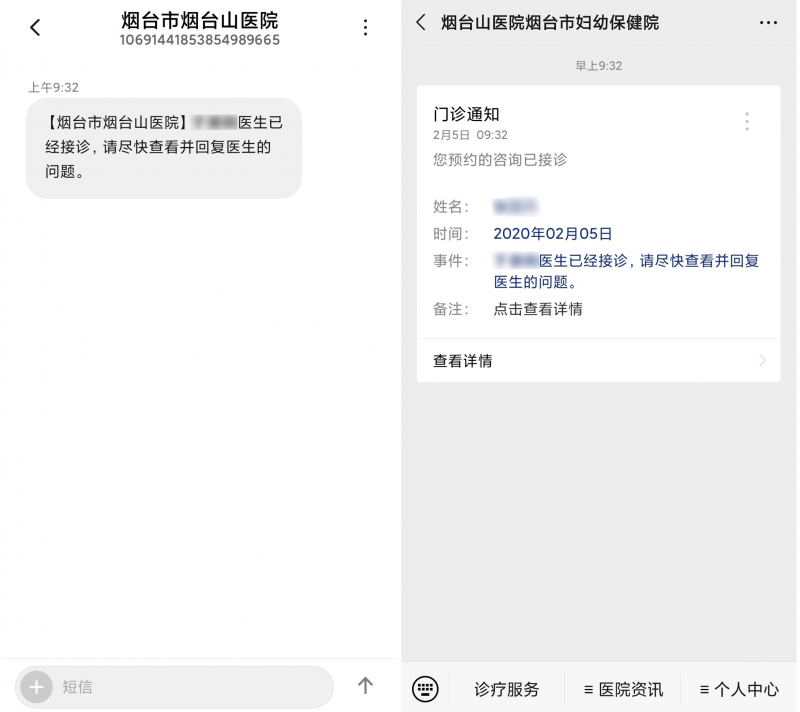This screenshot has height=712, width=800.
Task: Focus the 短信 message input field
Action: 190,687
